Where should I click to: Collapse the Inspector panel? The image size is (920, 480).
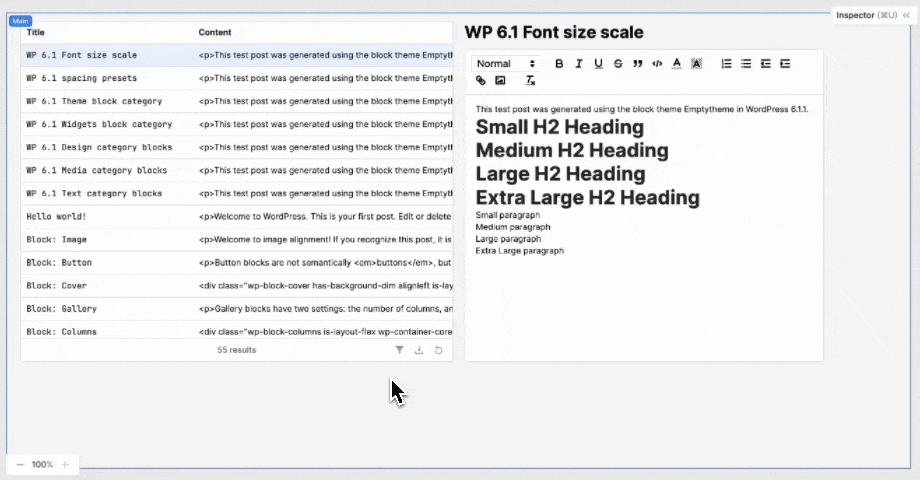click(x=907, y=15)
